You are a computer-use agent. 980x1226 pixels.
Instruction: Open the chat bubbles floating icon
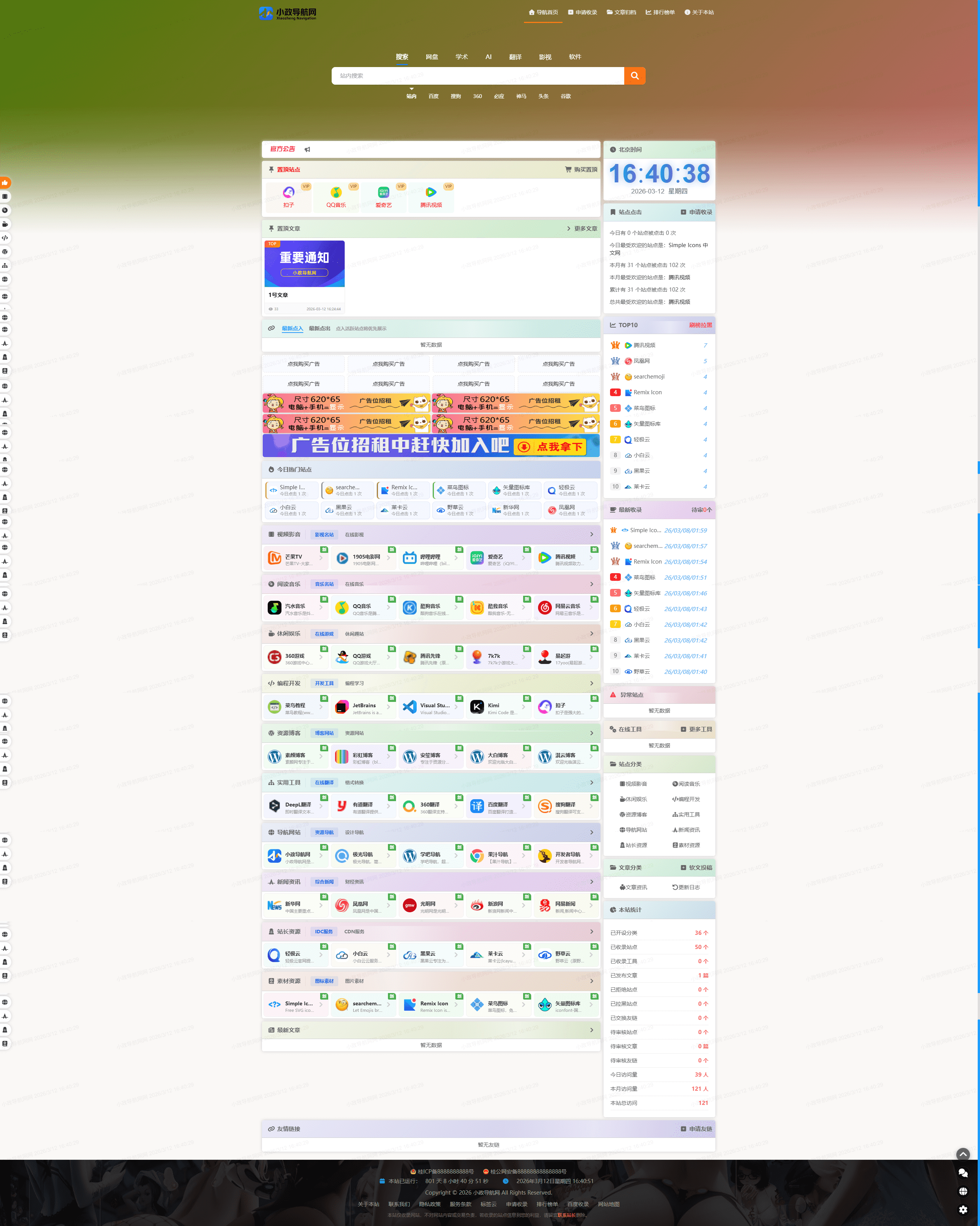pyautogui.click(x=962, y=1172)
